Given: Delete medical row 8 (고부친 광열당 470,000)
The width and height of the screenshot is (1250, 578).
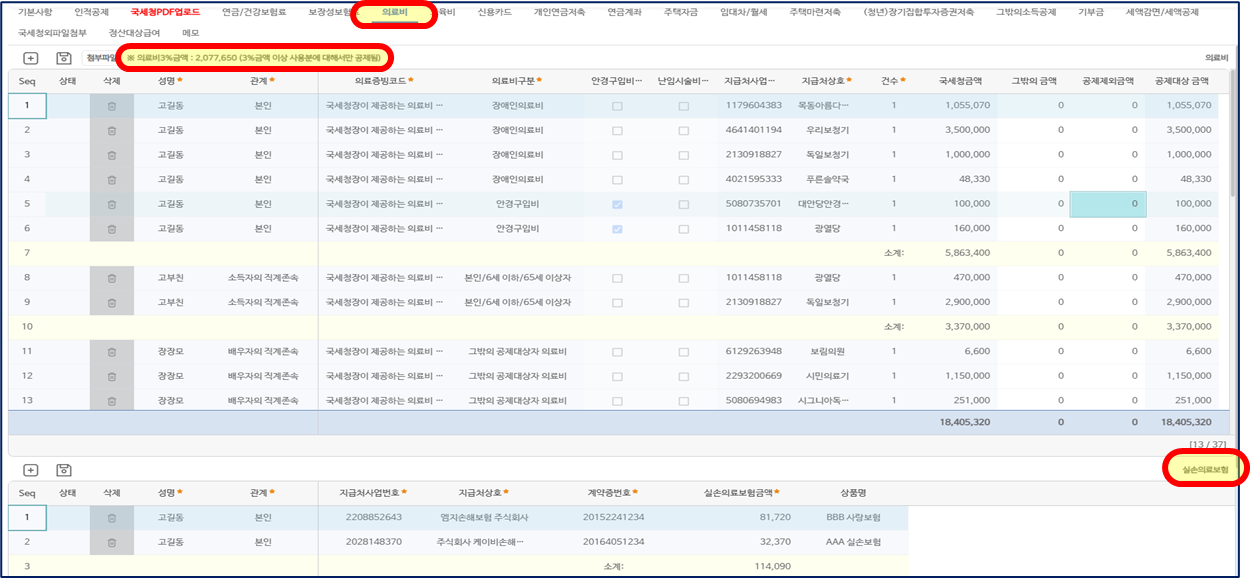Looking at the screenshot, I should click(x=112, y=277).
